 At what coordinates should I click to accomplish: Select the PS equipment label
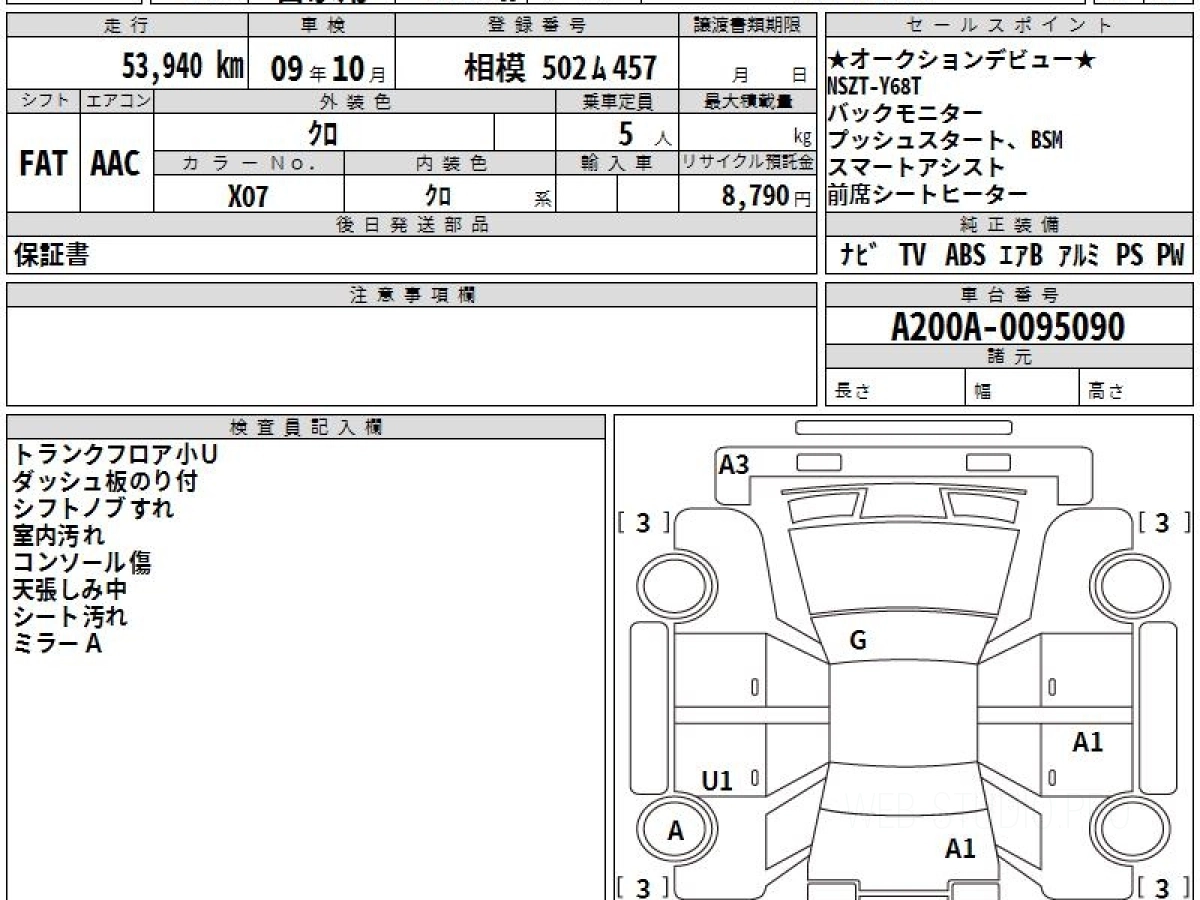[x=1130, y=255]
